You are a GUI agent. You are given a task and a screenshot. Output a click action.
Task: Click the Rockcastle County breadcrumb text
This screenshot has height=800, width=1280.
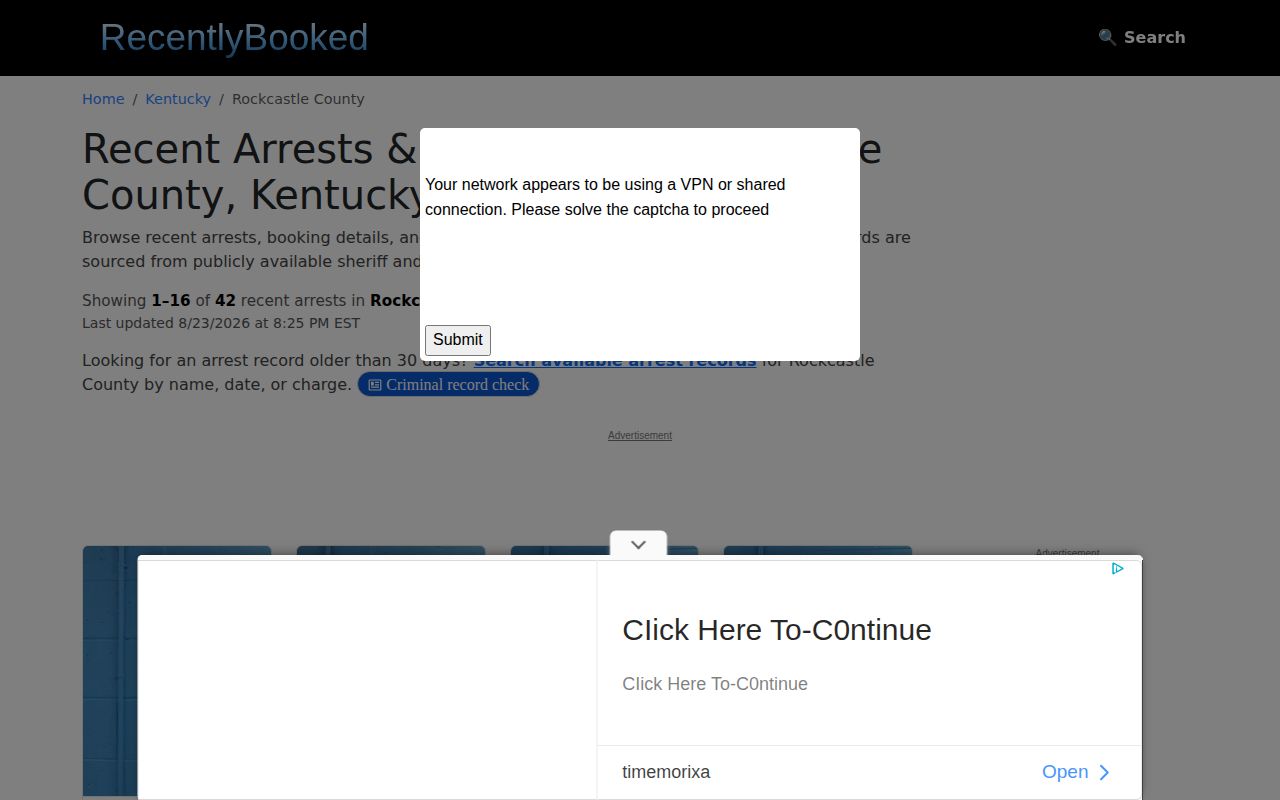pyautogui.click(x=298, y=99)
